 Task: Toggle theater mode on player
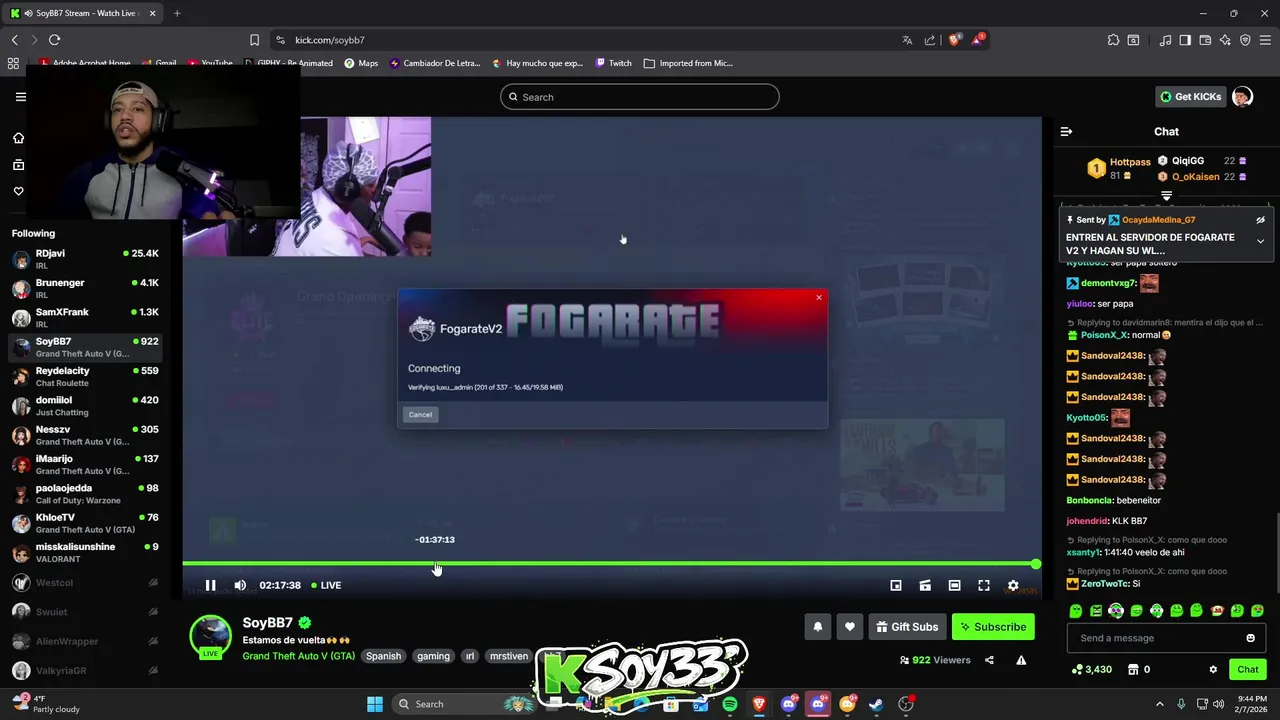(954, 585)
